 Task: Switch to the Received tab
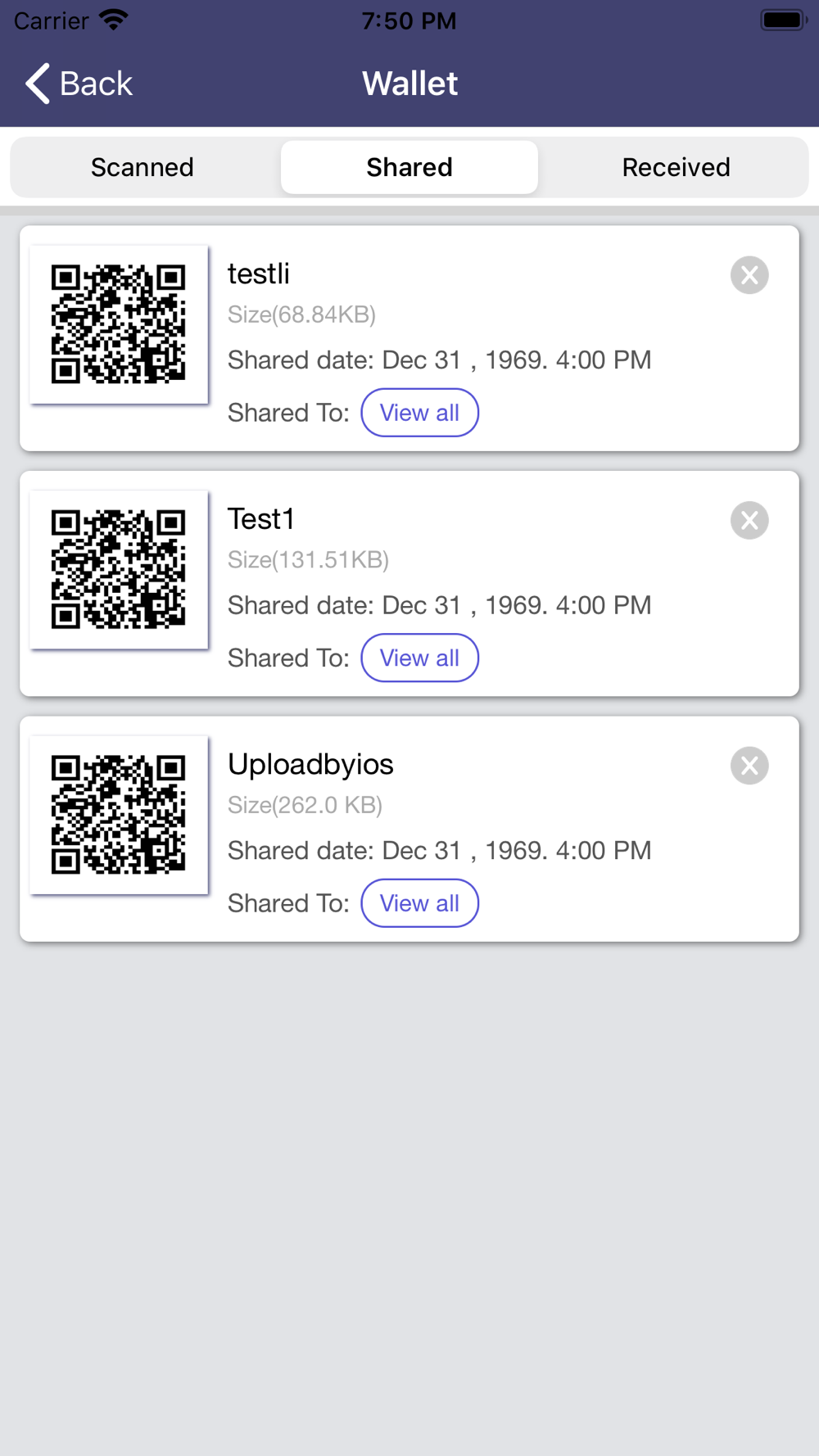pyautogui.click(x=676, y=167)
